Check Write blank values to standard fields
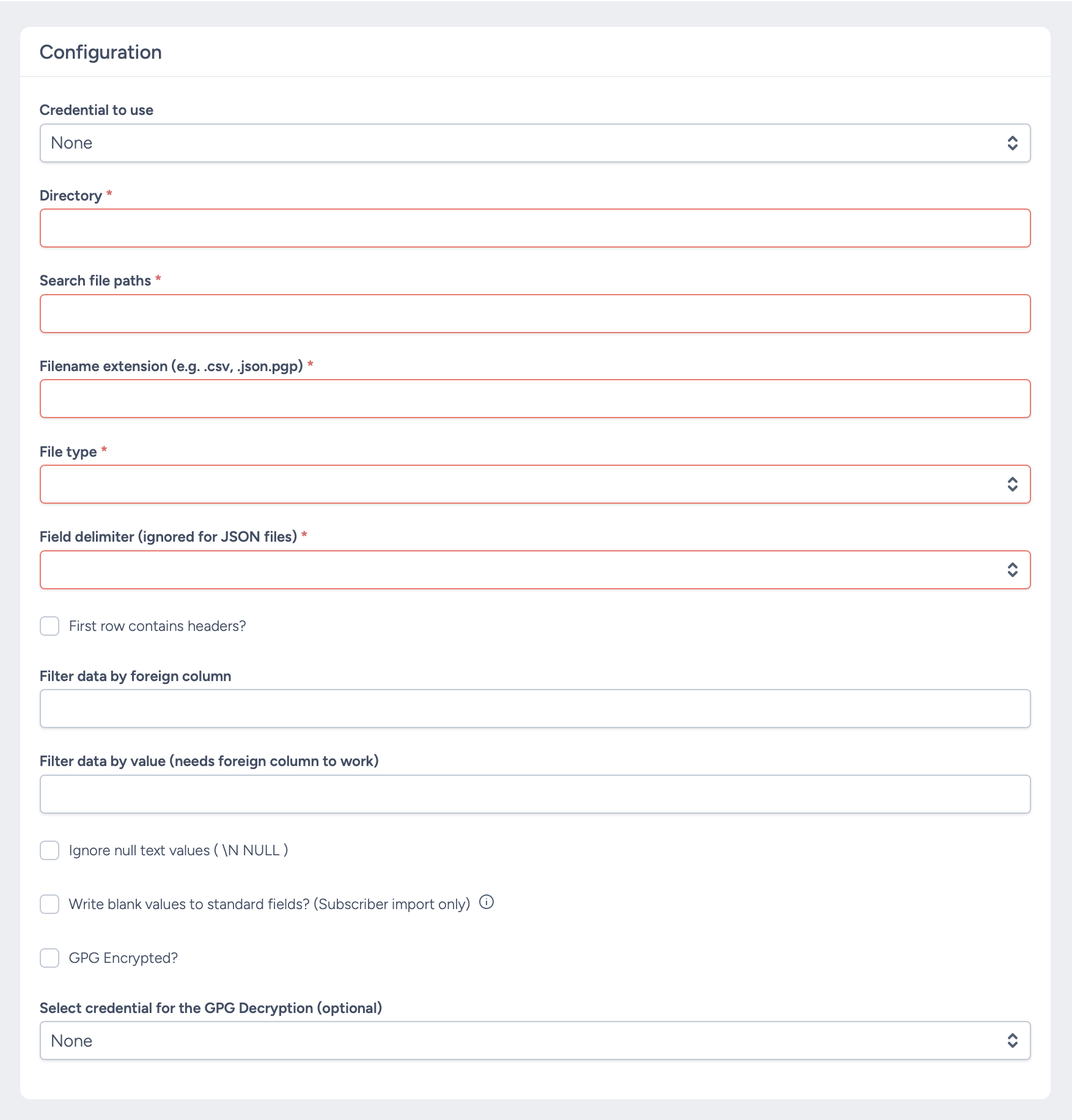 click(50, 904)
